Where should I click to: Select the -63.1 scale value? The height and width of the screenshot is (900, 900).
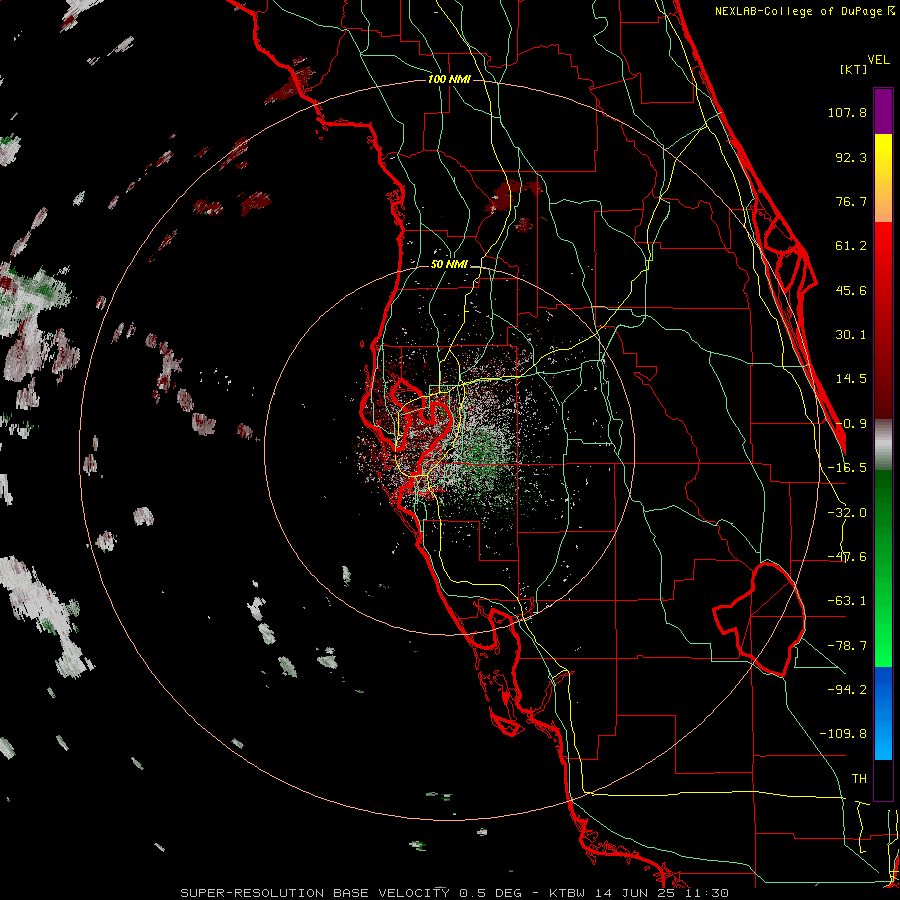tap(847, 601)
